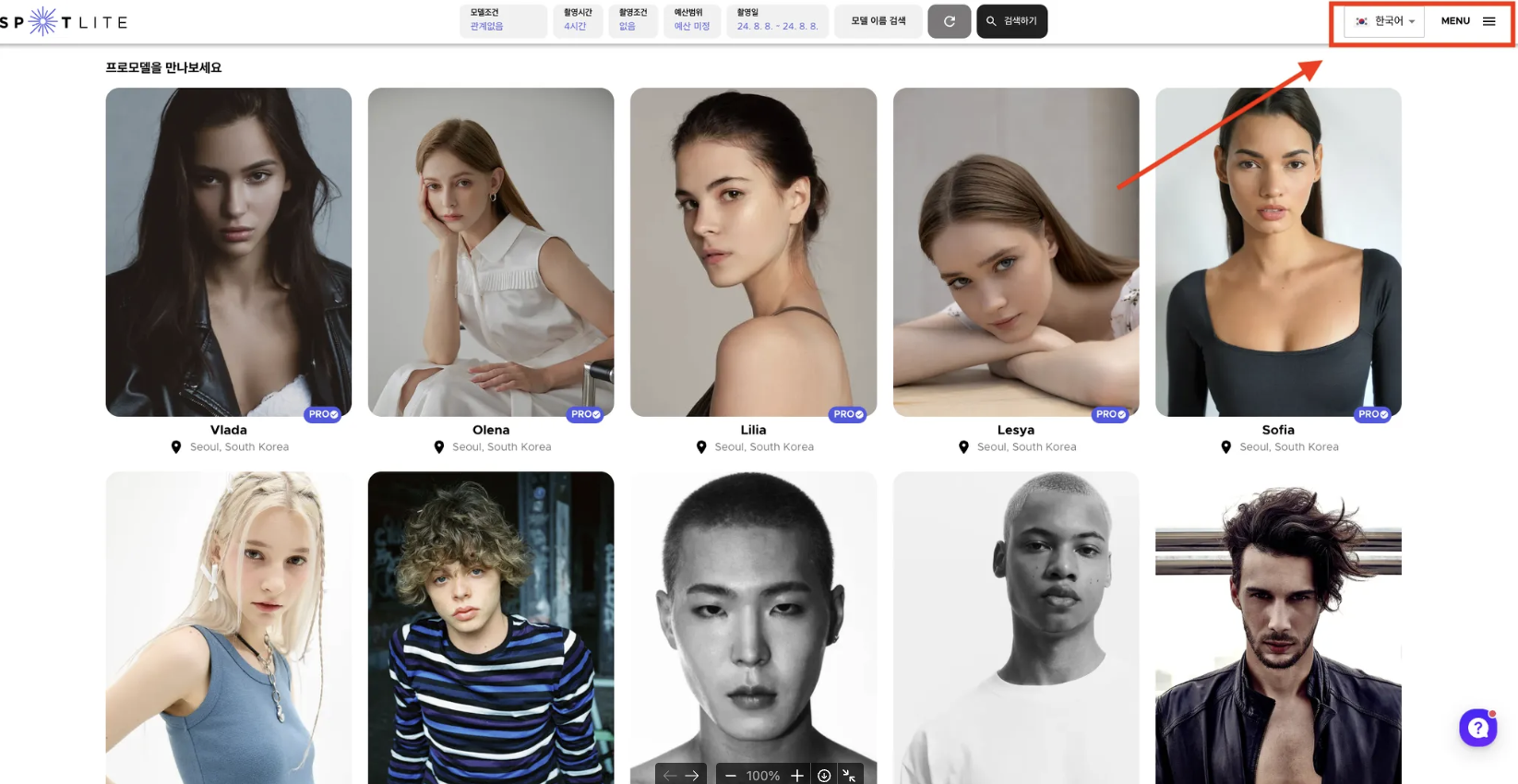This screenshot has width=1518, height=784.
Task: Open the MENU hamburger icon
Action: coord(1488,21)
